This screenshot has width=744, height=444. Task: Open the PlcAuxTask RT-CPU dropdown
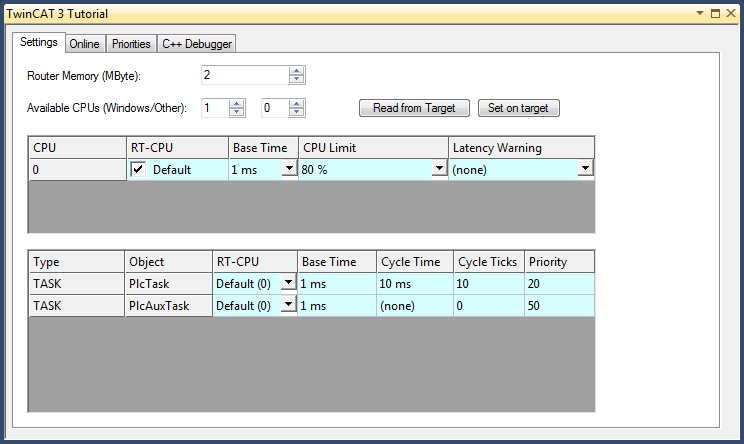pos(288,304)
